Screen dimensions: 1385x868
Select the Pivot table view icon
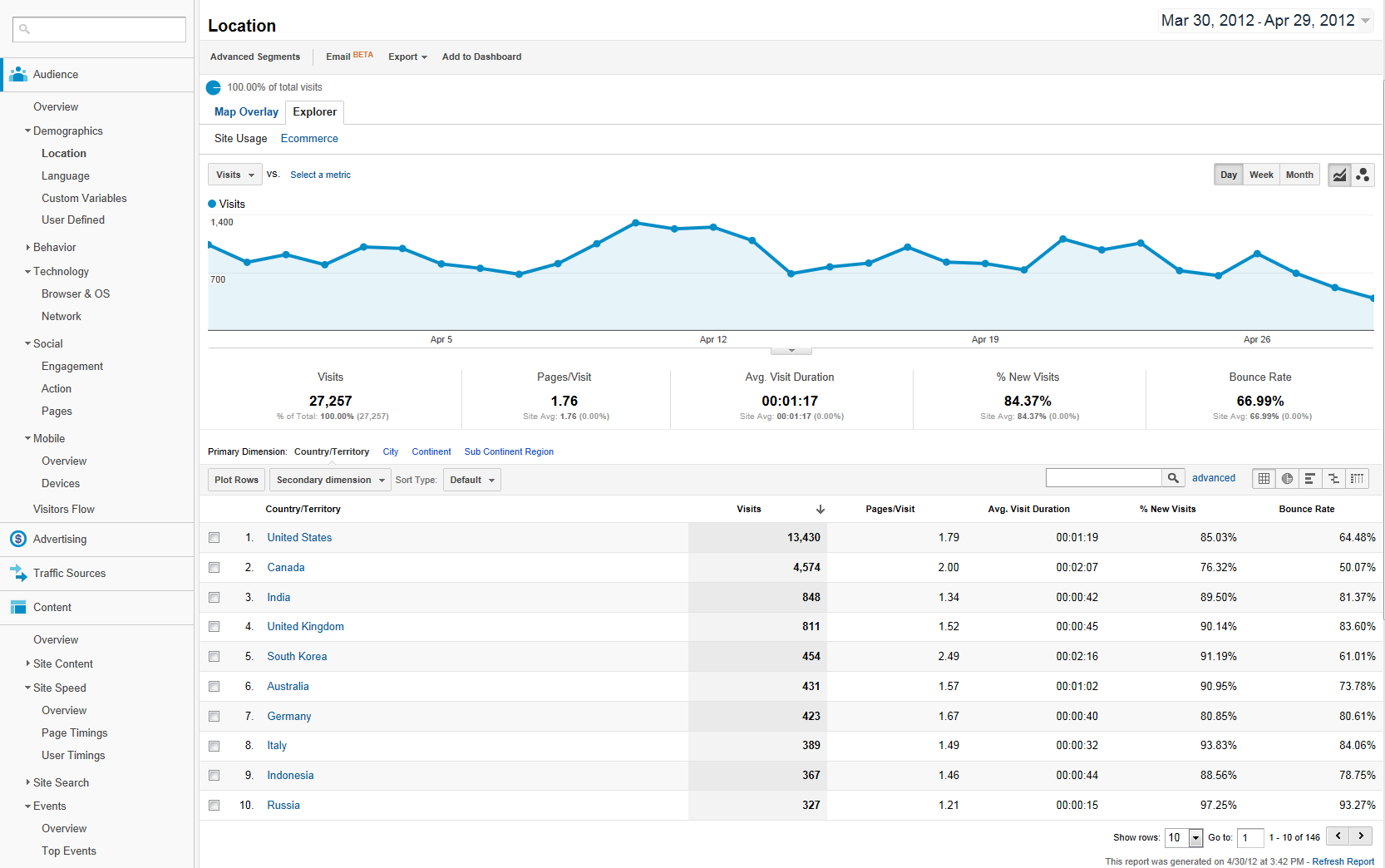click(x=1357, y=478)
